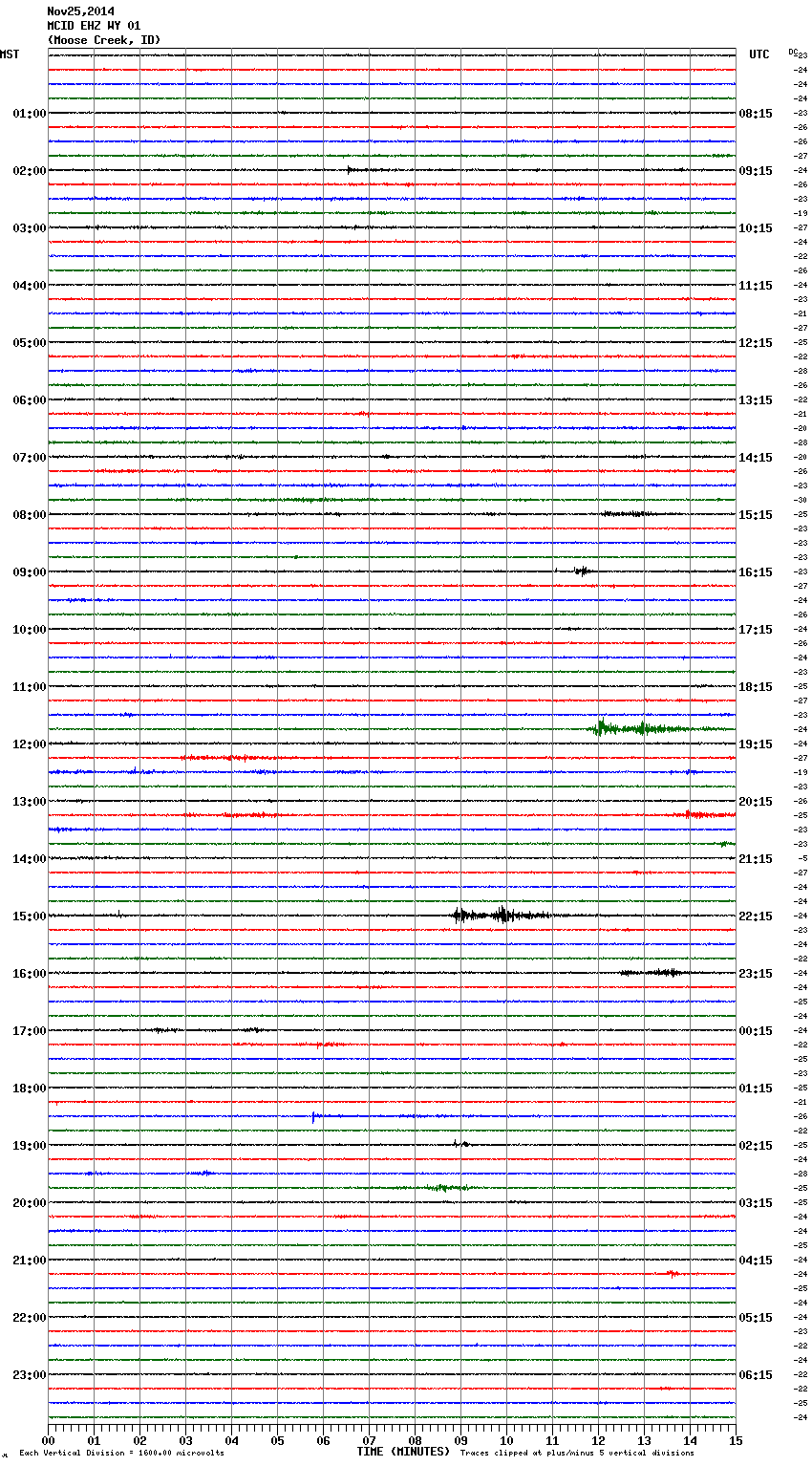Click the '22:15' UTC time label
The width and height of the screenshot is (812, 1466).
756,916
